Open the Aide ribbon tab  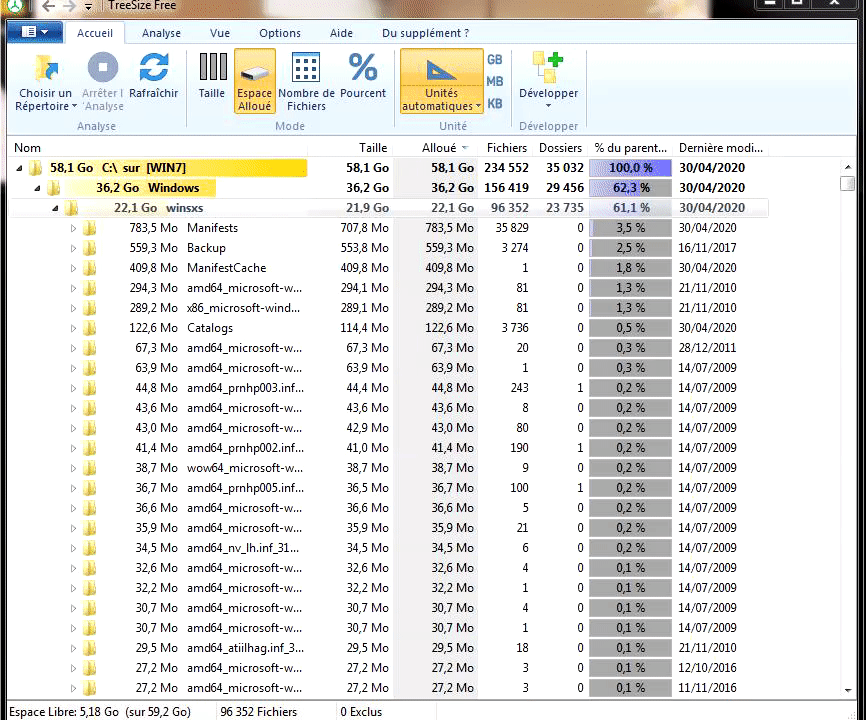(x=341, y=33)
